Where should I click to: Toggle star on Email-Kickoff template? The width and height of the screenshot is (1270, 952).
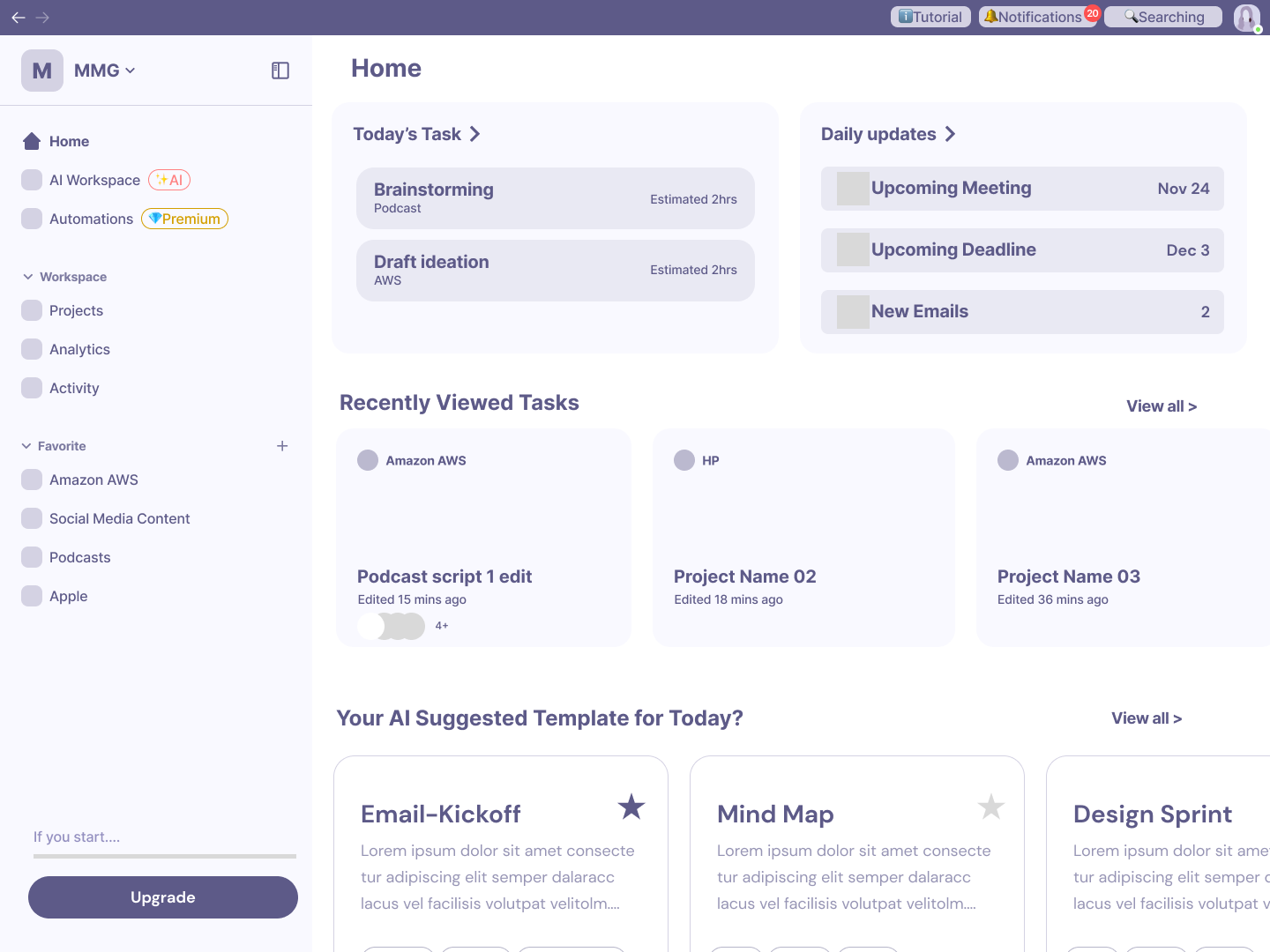pos(631,807)
